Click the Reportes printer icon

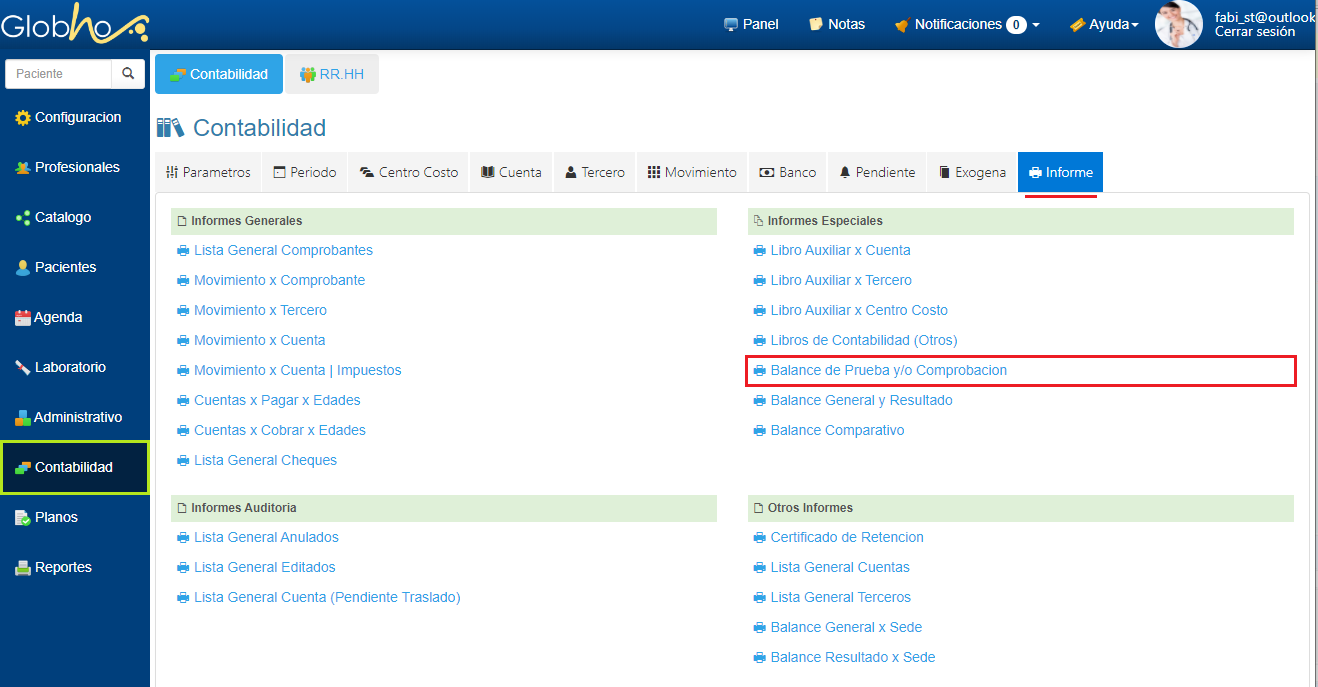click(23, 568)
